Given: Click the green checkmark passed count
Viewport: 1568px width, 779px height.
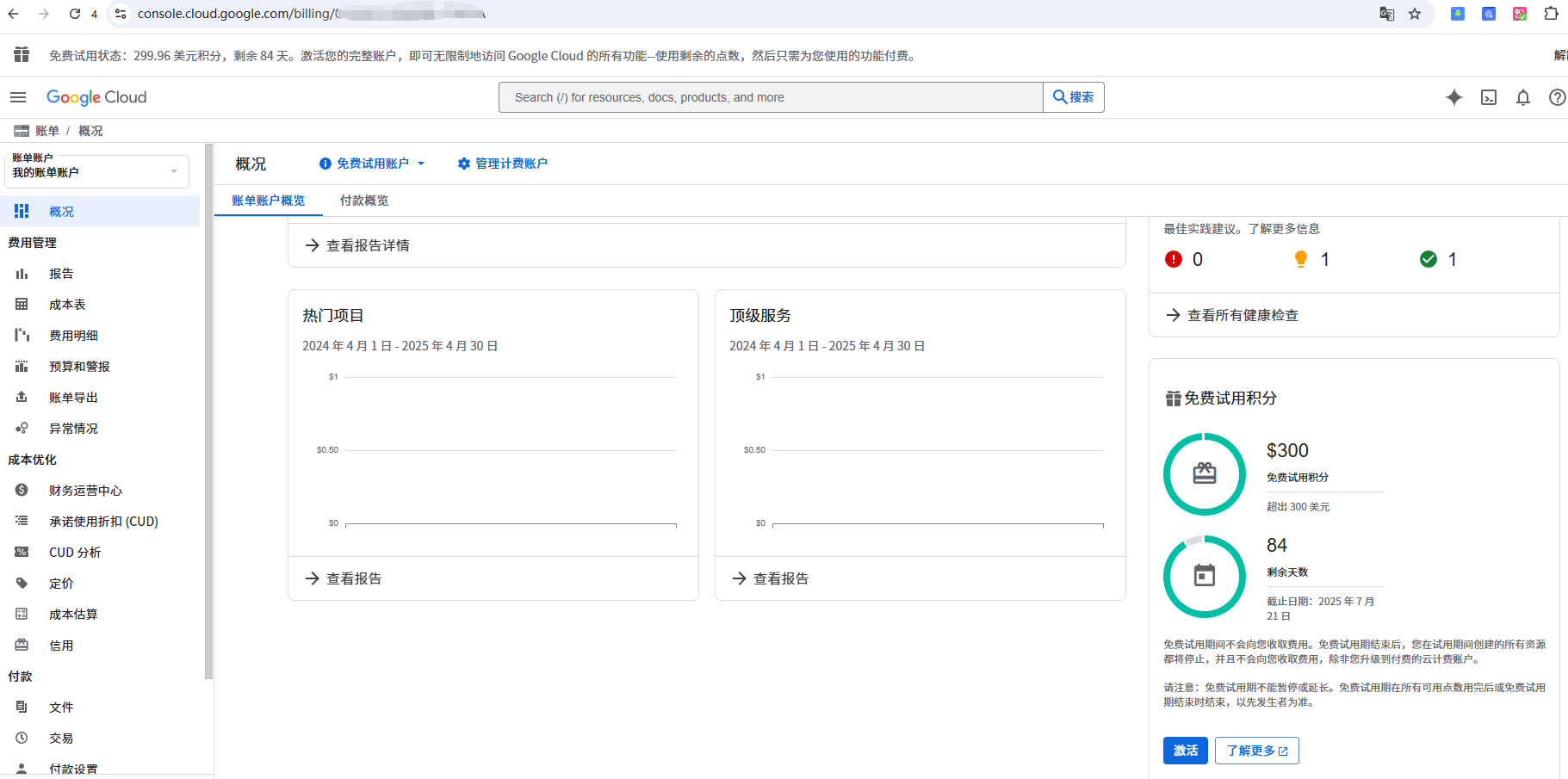Looking at the screenshot, I should point(1439,259).
